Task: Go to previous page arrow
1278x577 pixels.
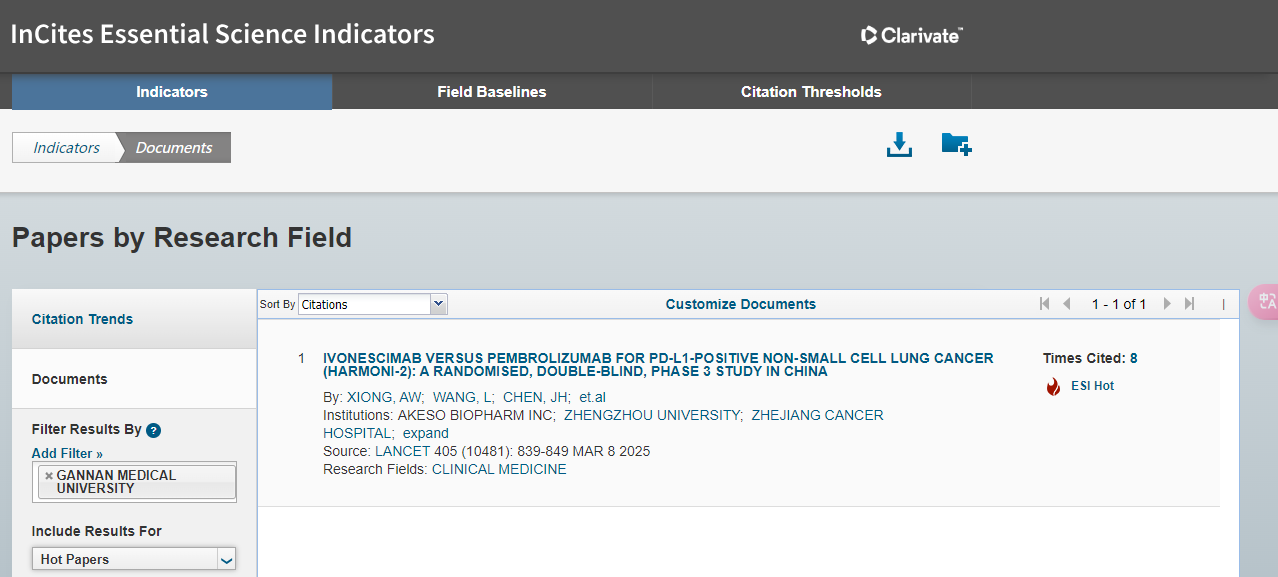Action: tap(1067, 304)
